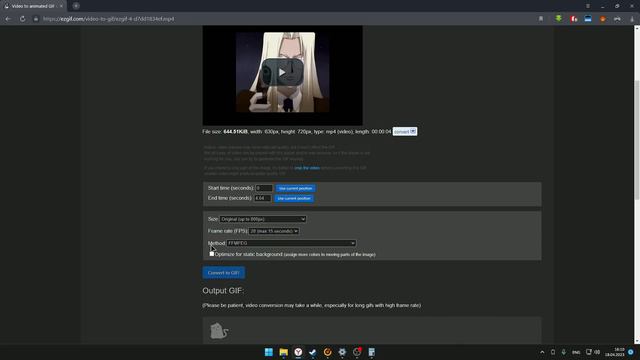Open the Method dropdown
640x360 pixels.
[291, 243]
